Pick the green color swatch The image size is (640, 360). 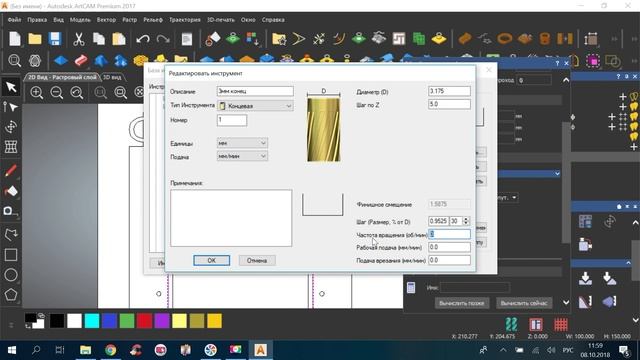pyautogui.click(x=127, y=321)
